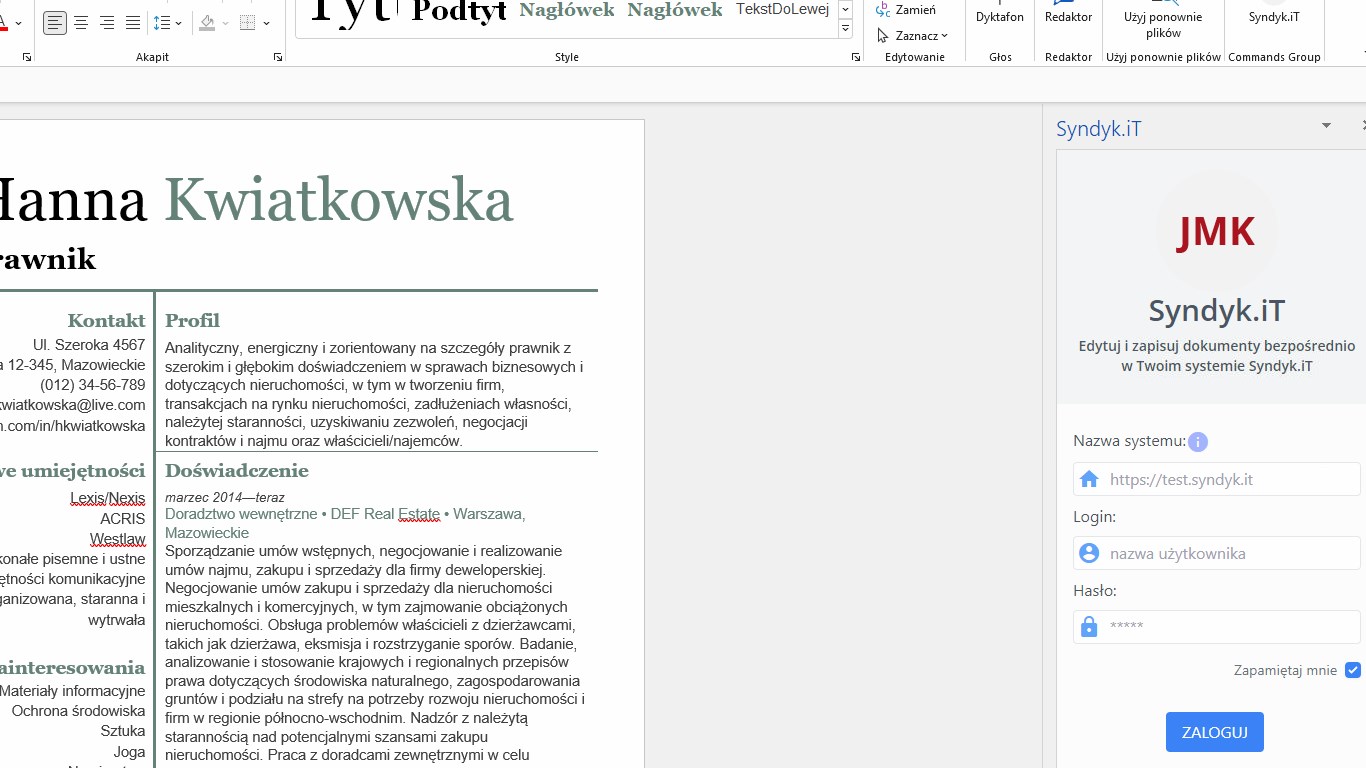Open font color dropdown arrow

[x=17, y=23]
